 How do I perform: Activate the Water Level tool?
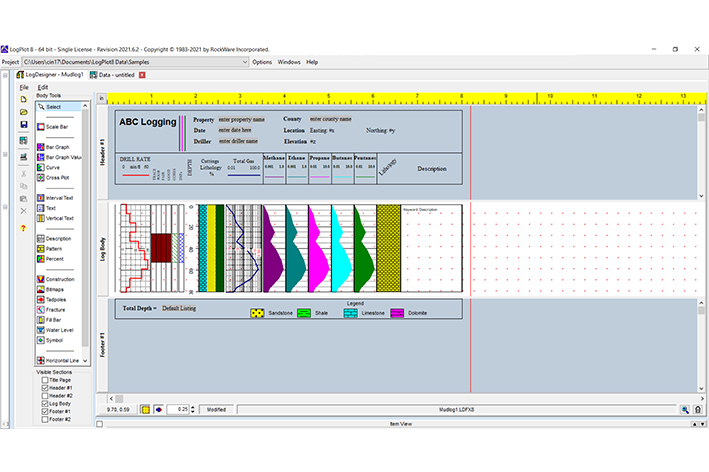[59, 329]
